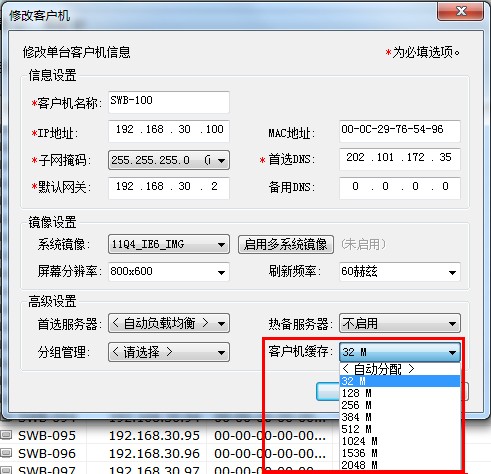Click the computer icon beside SWB-095

pos(7,435)
